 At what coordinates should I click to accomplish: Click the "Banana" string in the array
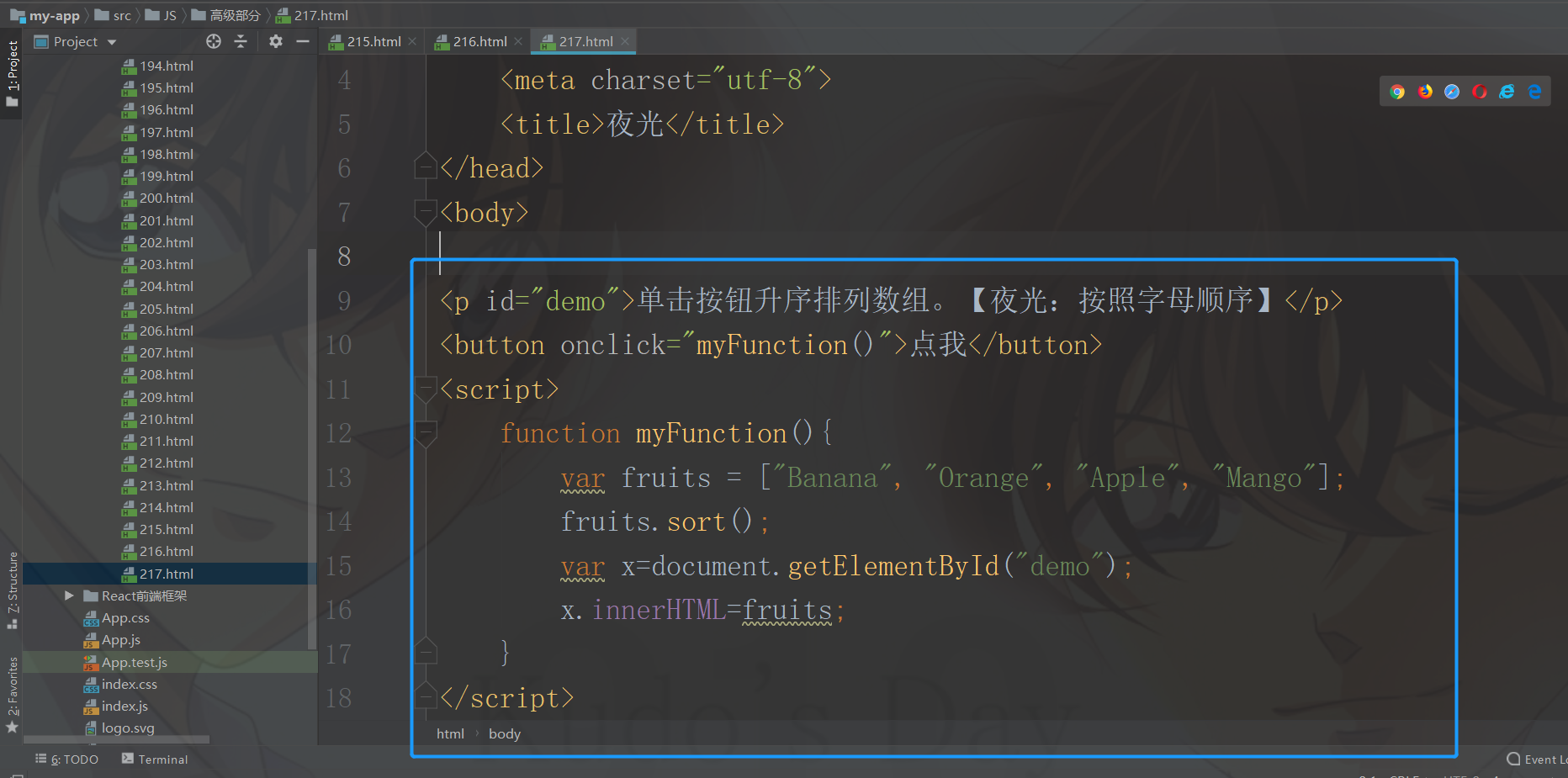click(832, 478)
